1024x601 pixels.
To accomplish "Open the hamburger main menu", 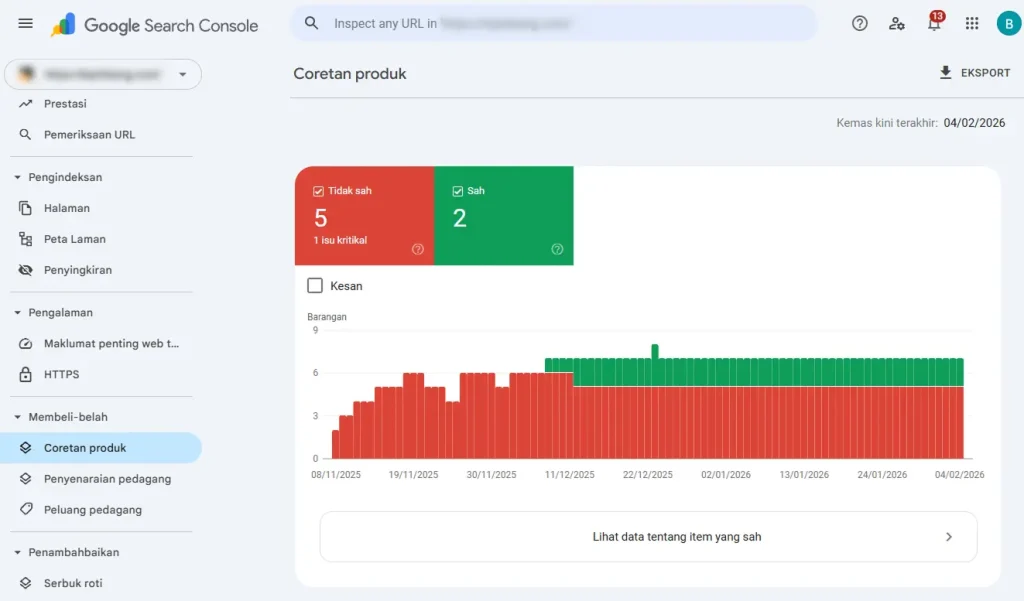I will point(26,24).
